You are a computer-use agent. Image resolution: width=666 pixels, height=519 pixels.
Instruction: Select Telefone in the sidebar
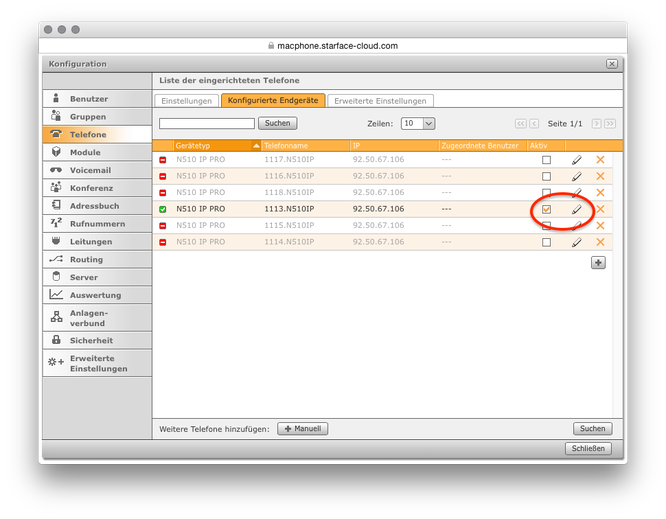[97, 134]
